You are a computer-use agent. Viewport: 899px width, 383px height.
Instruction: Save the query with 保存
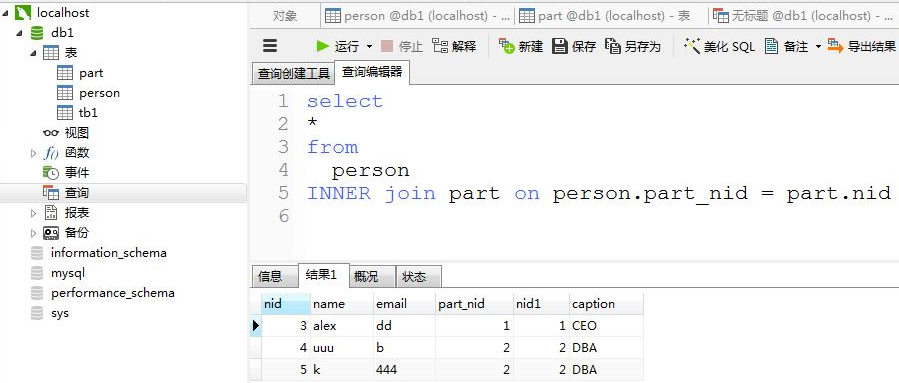point(574,46)
